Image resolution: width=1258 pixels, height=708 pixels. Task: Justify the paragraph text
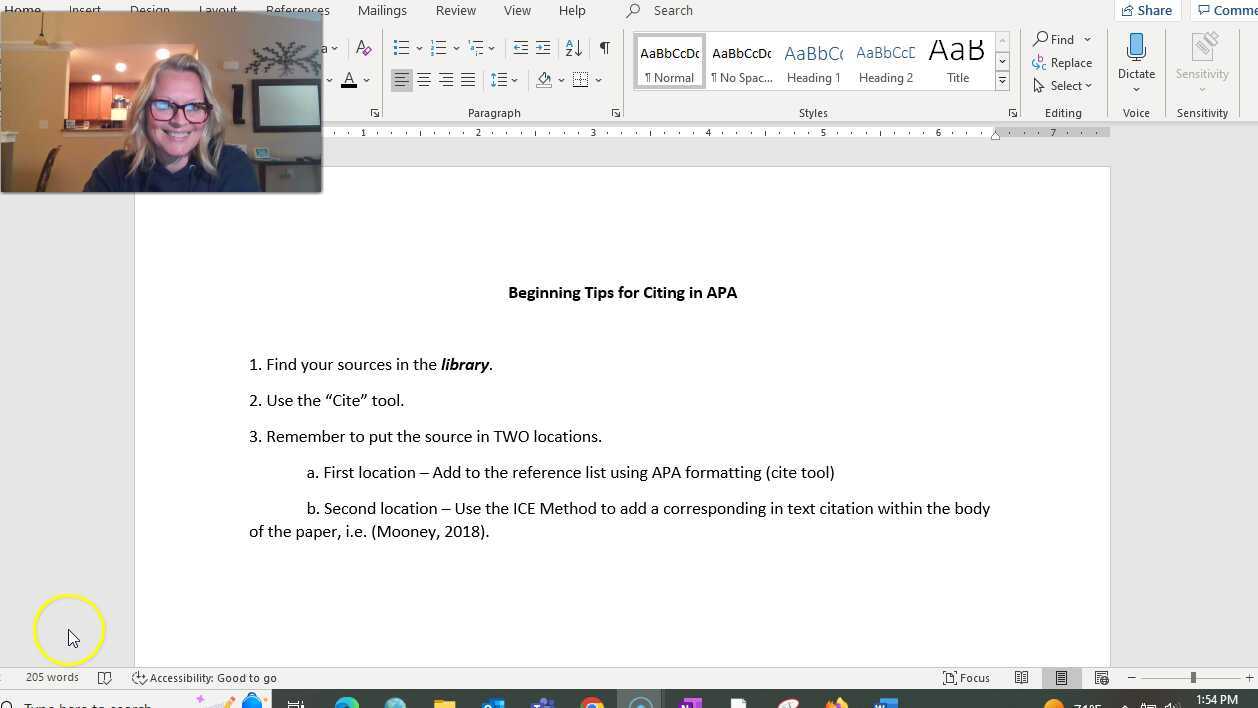pyautogui.click(x=470, y=80)
